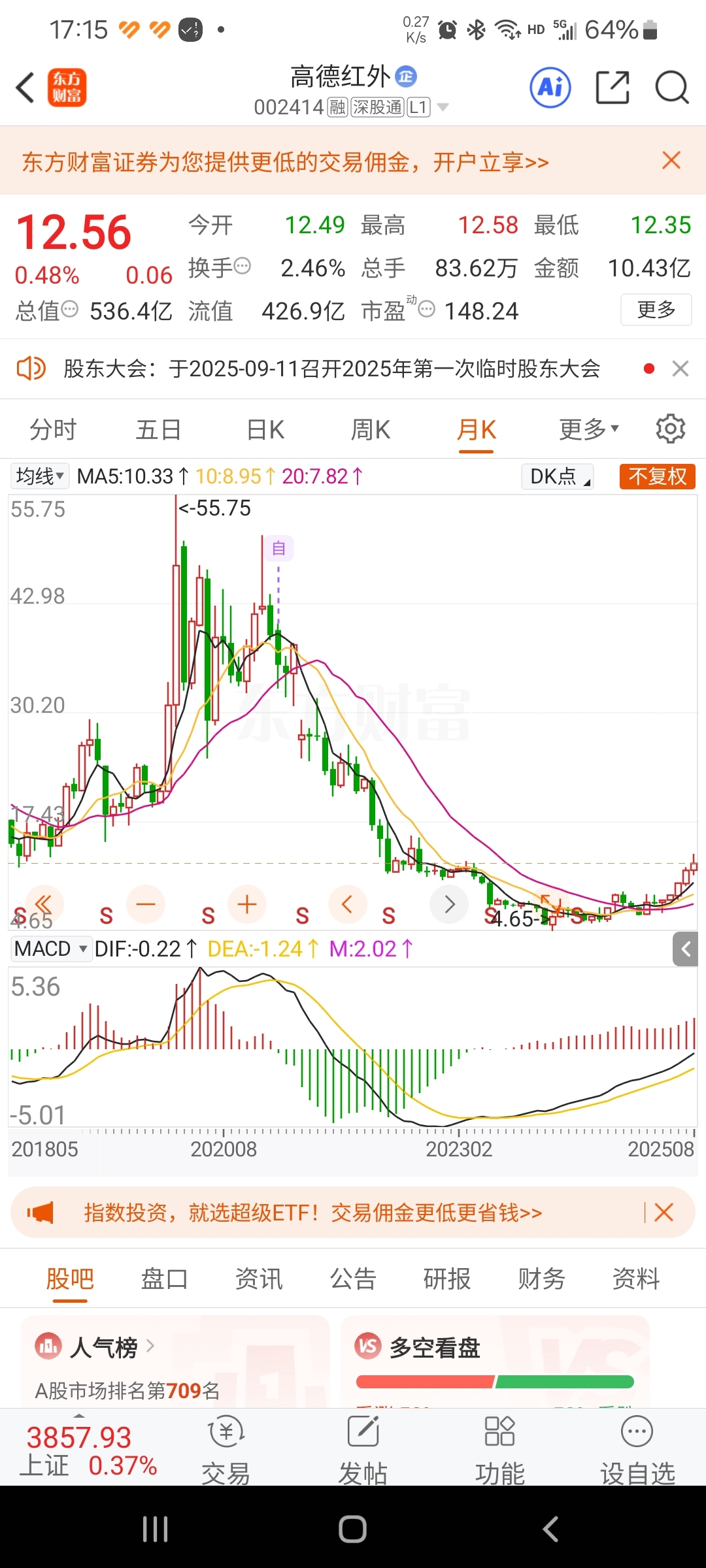Tap the 自 marker on chart
Screen dimensions: 706x1568
pos(278,548)
